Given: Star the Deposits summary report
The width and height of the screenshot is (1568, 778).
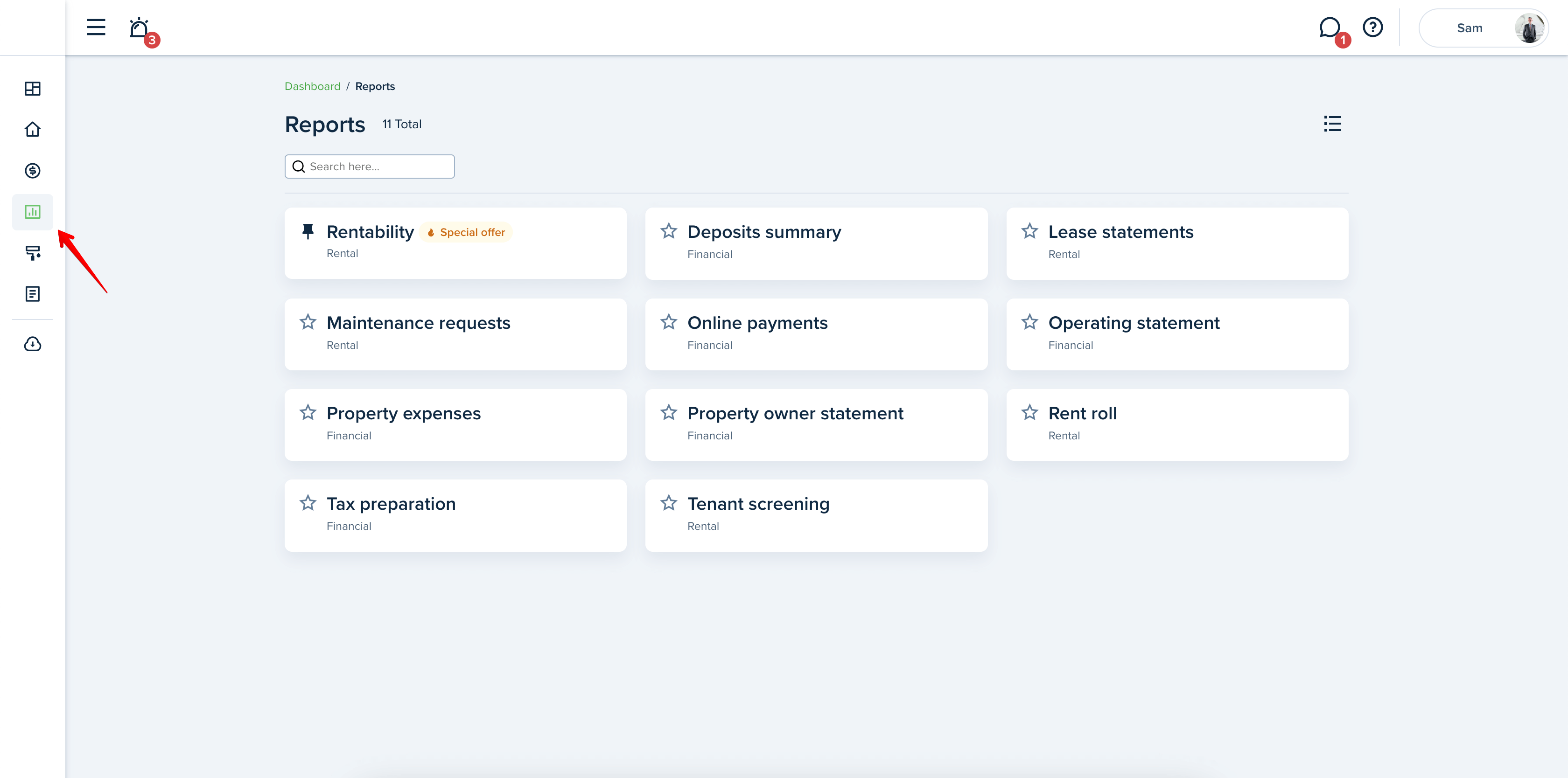Looking at the screenshot, I should (x=668, y=231).
